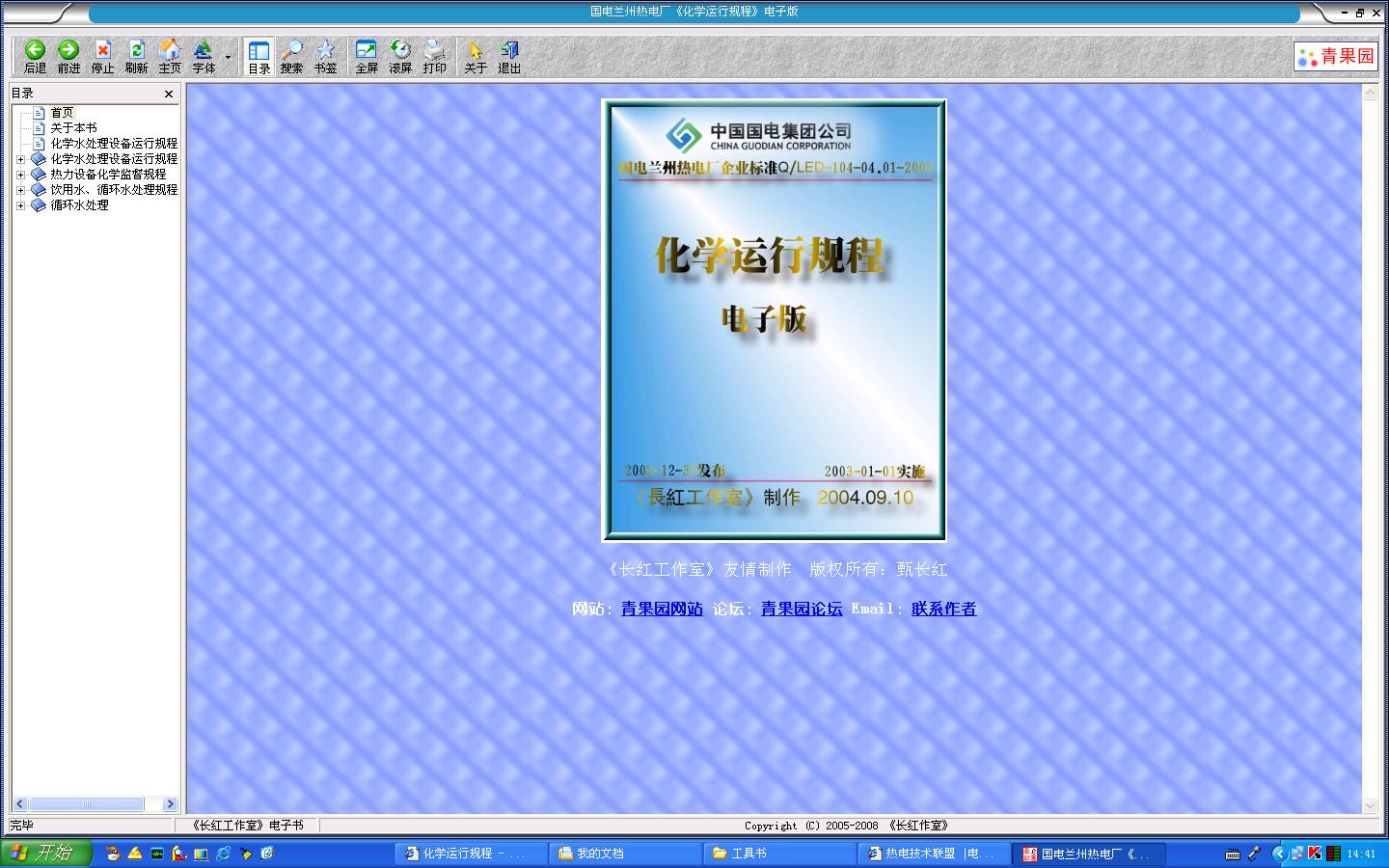Expand the 化学水处理设备运行规程 book node
The image size is (1389, 868).
(20, 159)
